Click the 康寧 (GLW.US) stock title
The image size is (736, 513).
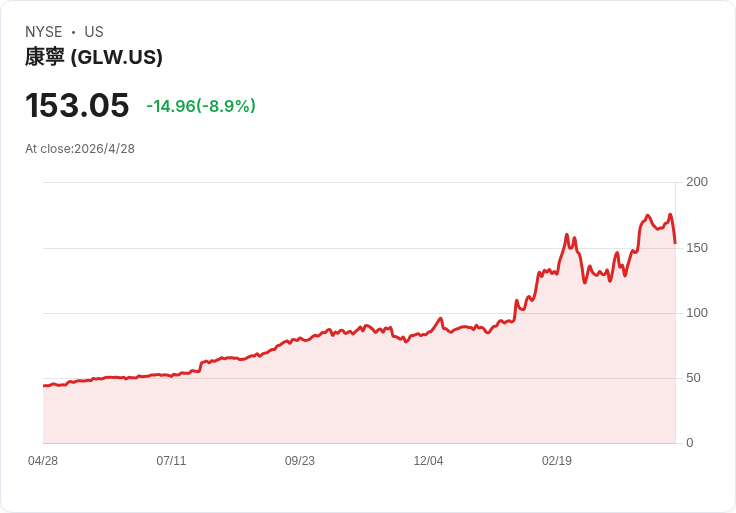click(x=94, y=57)
